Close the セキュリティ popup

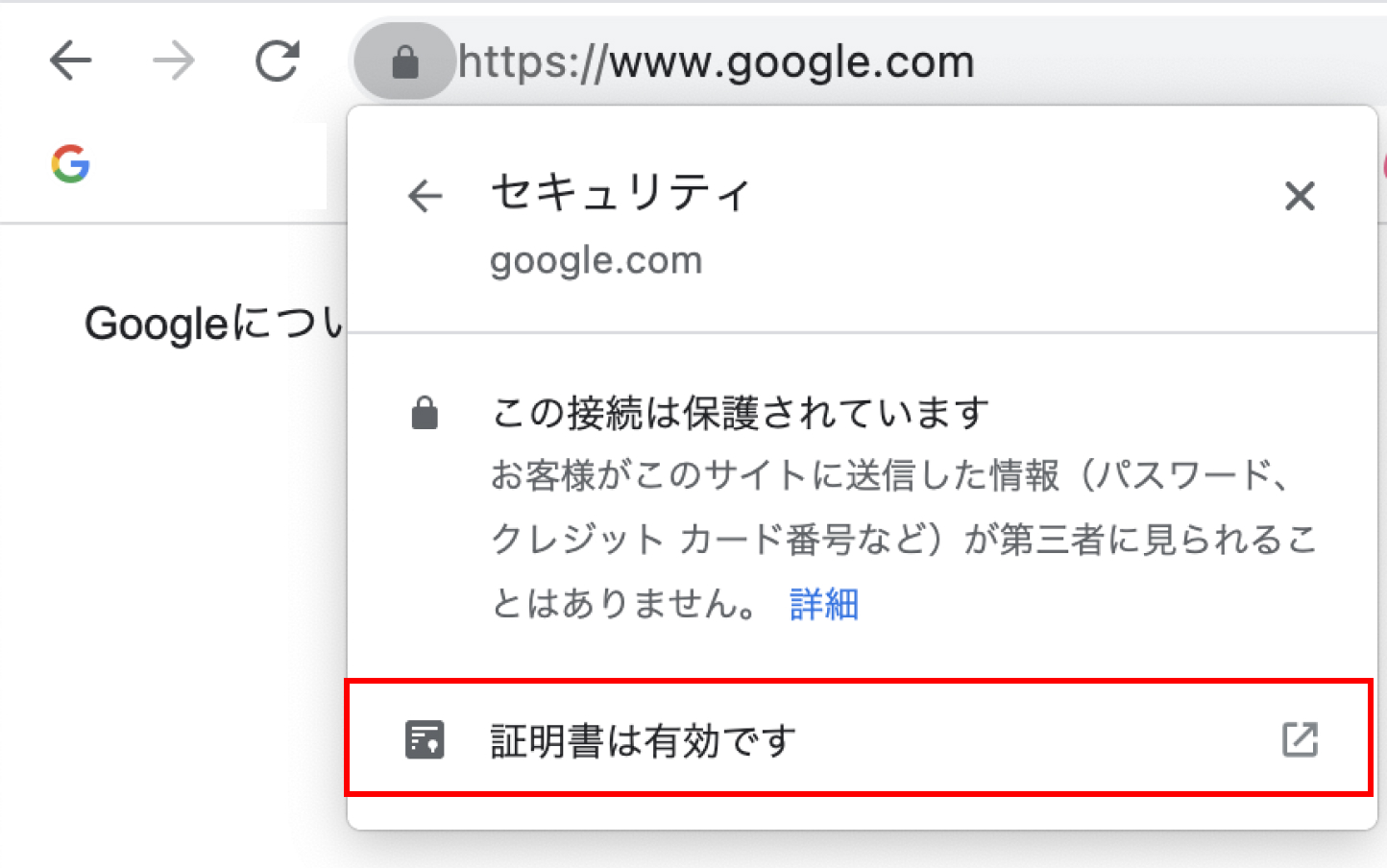[1300, 196]
